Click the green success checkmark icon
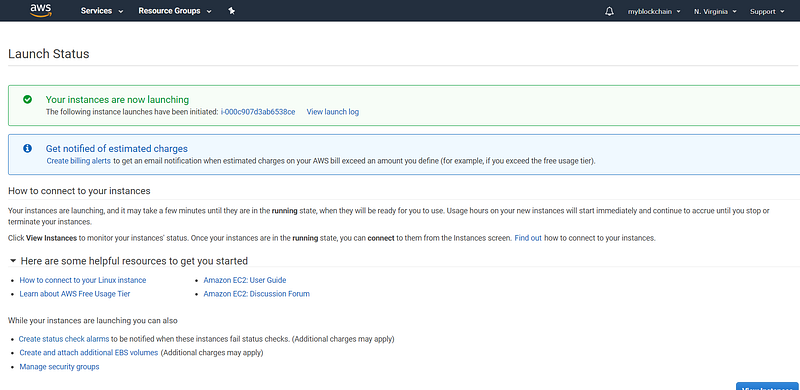The height and width of the screenshot is (390, 800). click(x=28, y=100)
